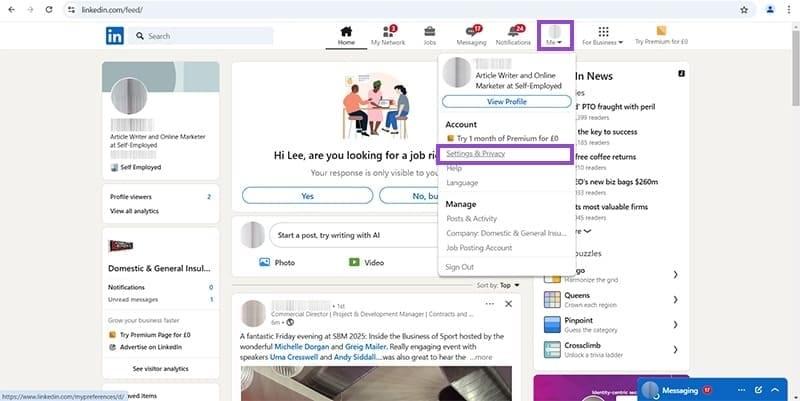Image resolution: width=800 pixels, height=401 pixels.
Task: Answer Yes to job question
Action: click(x=308, y=196)
